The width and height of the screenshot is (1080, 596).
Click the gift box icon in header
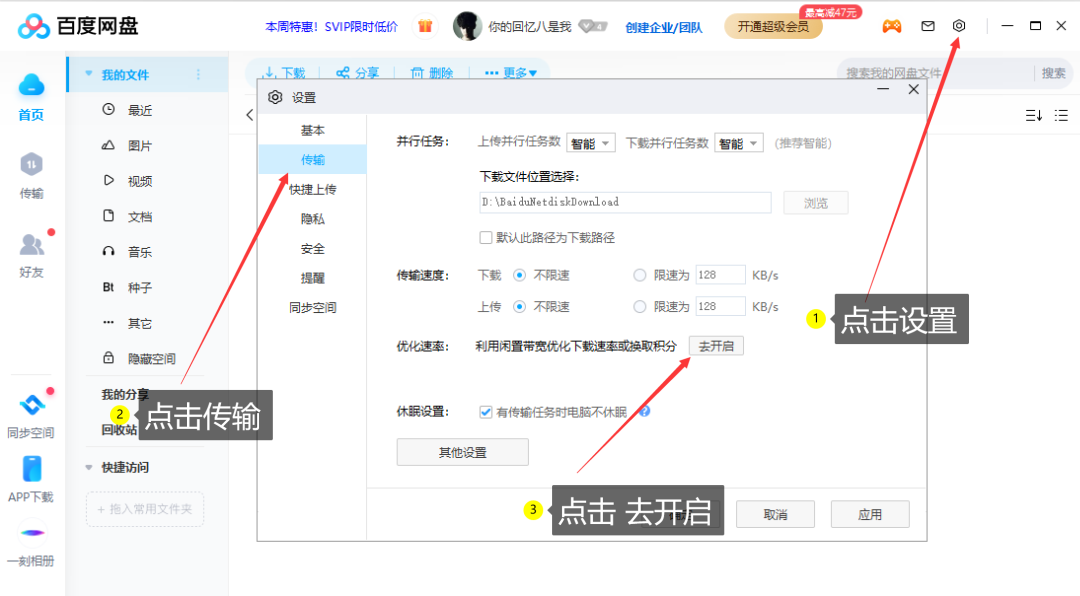[425, 26]
